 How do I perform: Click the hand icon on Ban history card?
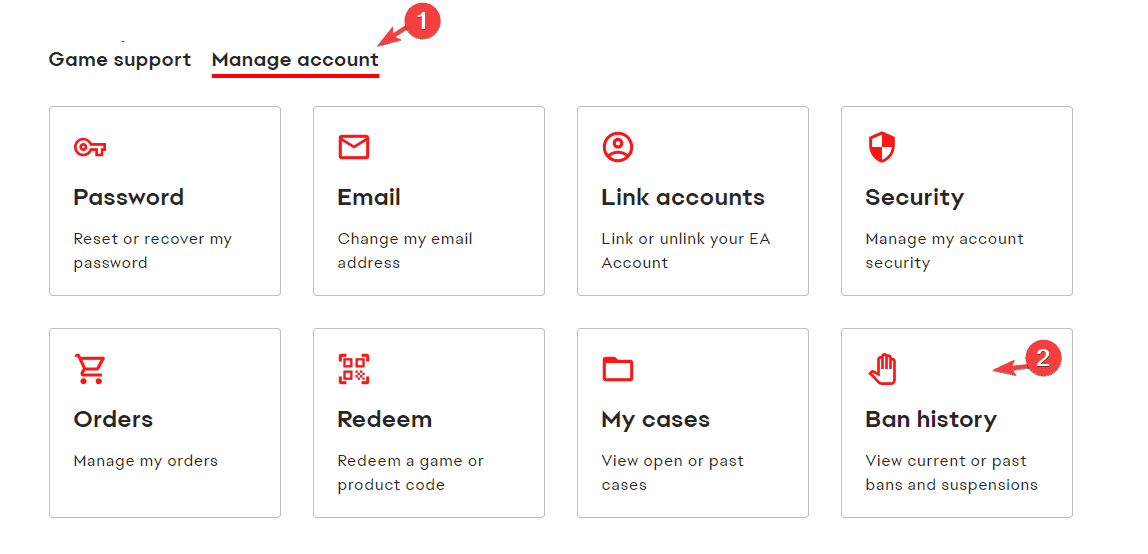click(x=882, y=369)
